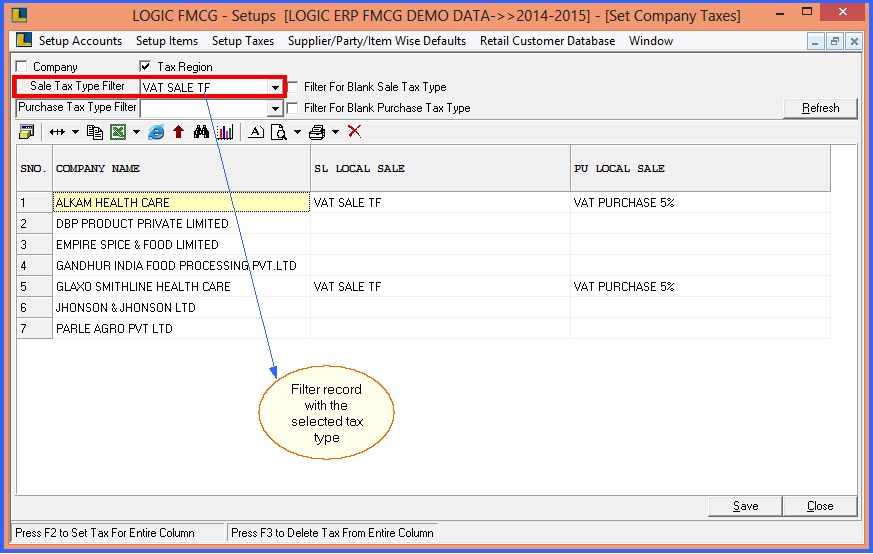Click the PU LOCAL SALE column header
This screenshot has width=873, height=554.
pos(700,168)
